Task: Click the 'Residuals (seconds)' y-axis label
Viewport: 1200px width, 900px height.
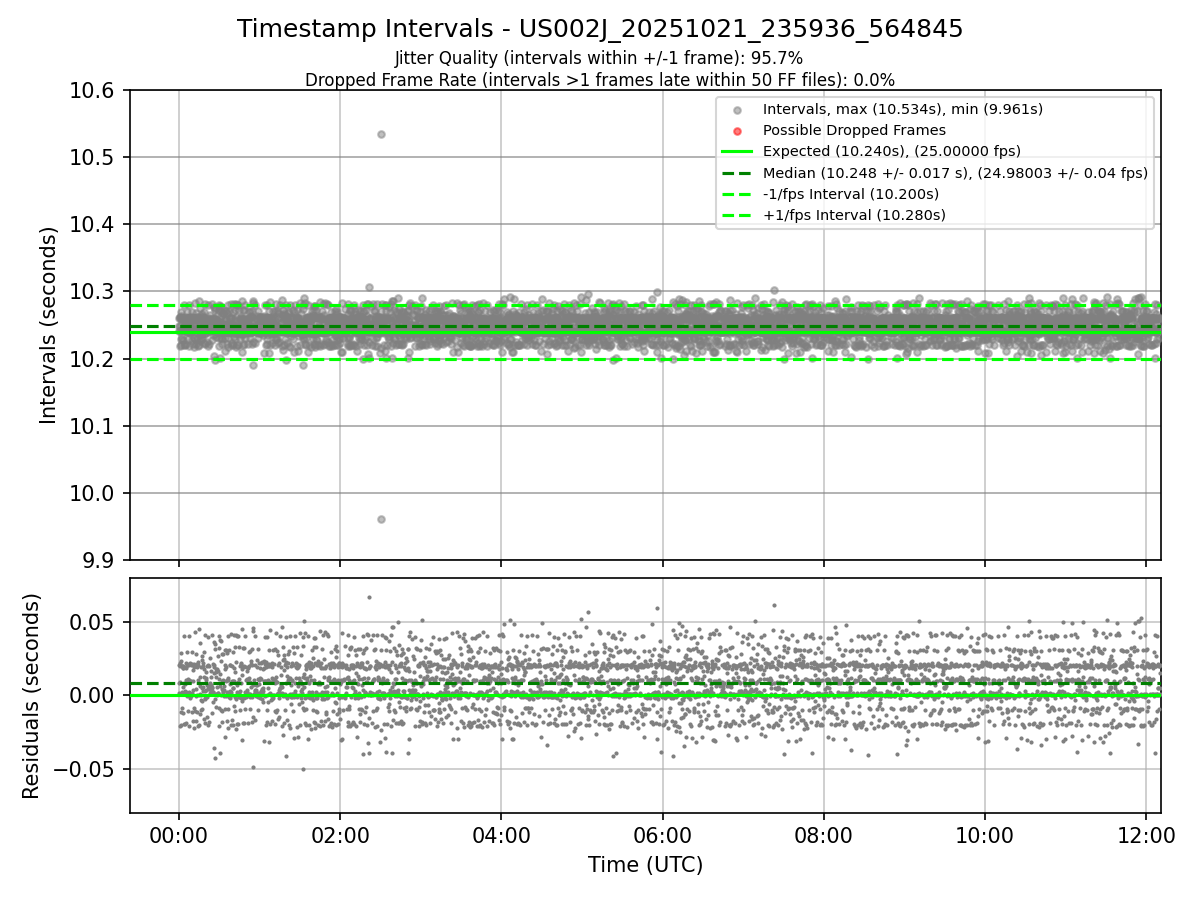Action: click(32, 696)
